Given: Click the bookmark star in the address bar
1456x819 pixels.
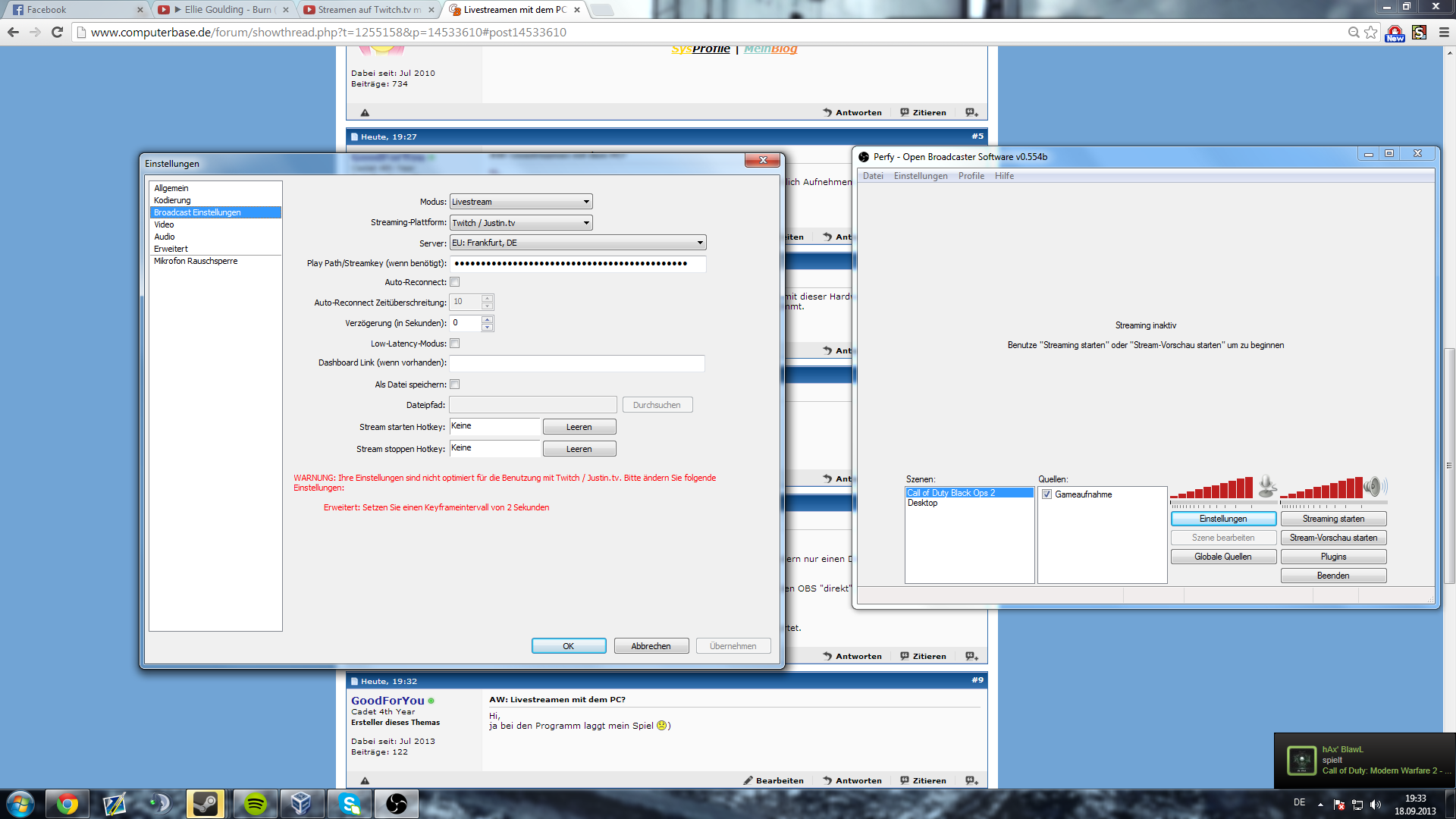Looking at the screenshot, I should click(x=1371, y=32).
